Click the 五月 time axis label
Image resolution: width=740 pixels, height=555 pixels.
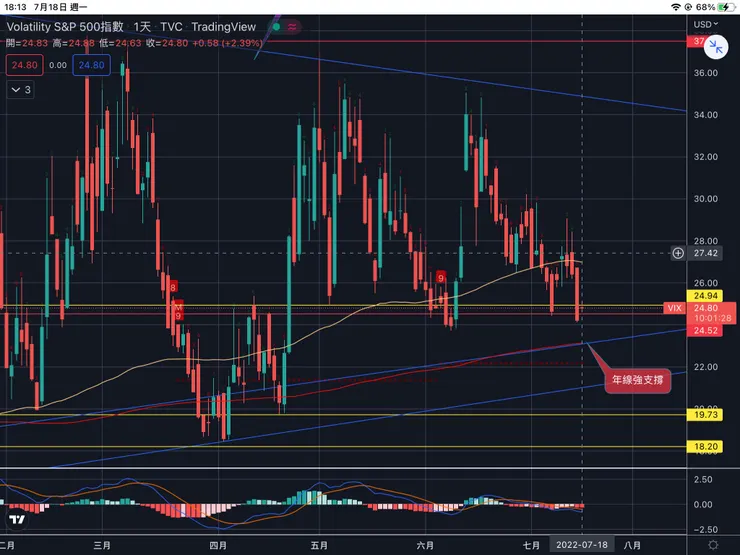[319, 546]
